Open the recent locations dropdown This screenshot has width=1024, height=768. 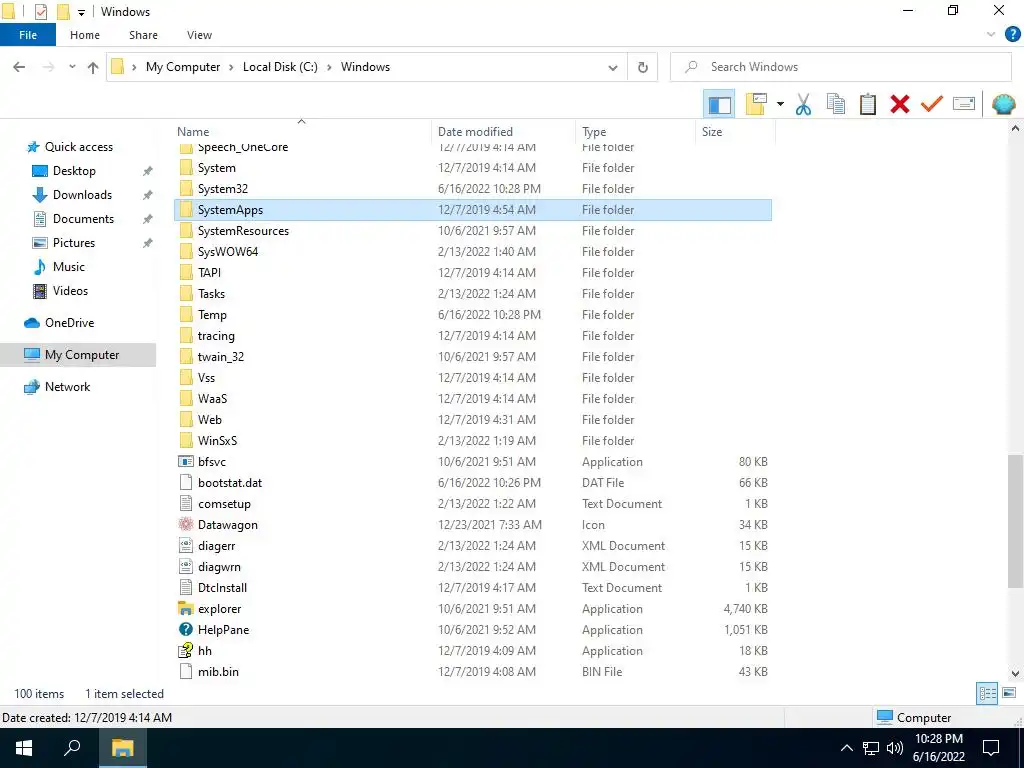pos(72,67)
